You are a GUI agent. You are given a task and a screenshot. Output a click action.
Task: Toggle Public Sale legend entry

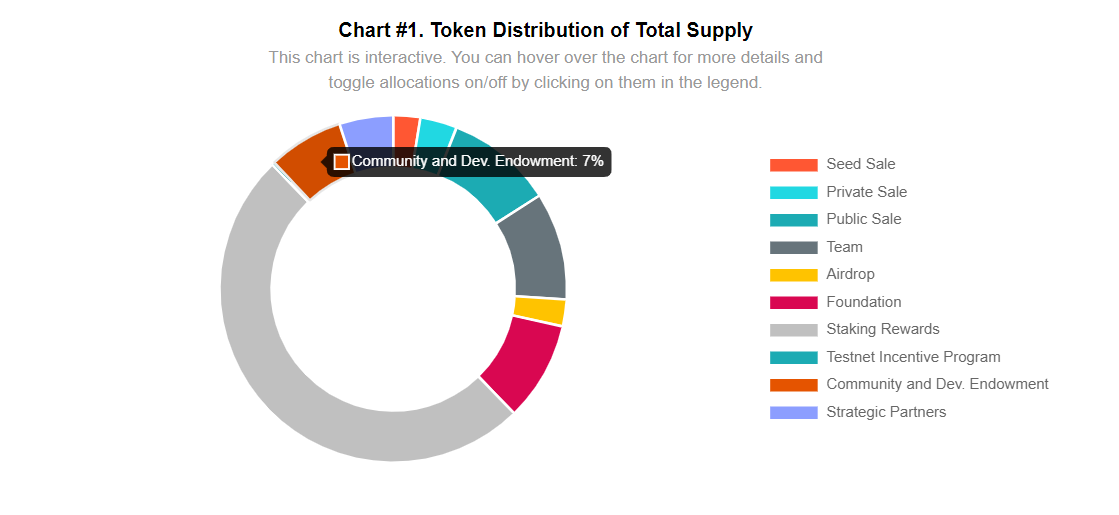coord(864,219)
